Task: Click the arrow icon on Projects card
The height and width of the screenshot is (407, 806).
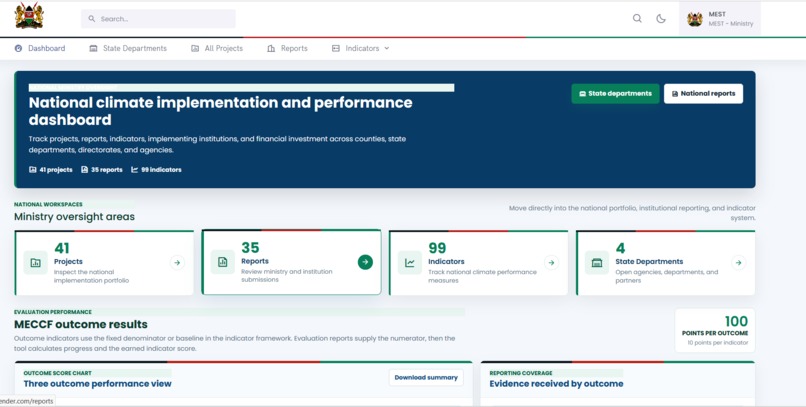Action: pos(177,263)
